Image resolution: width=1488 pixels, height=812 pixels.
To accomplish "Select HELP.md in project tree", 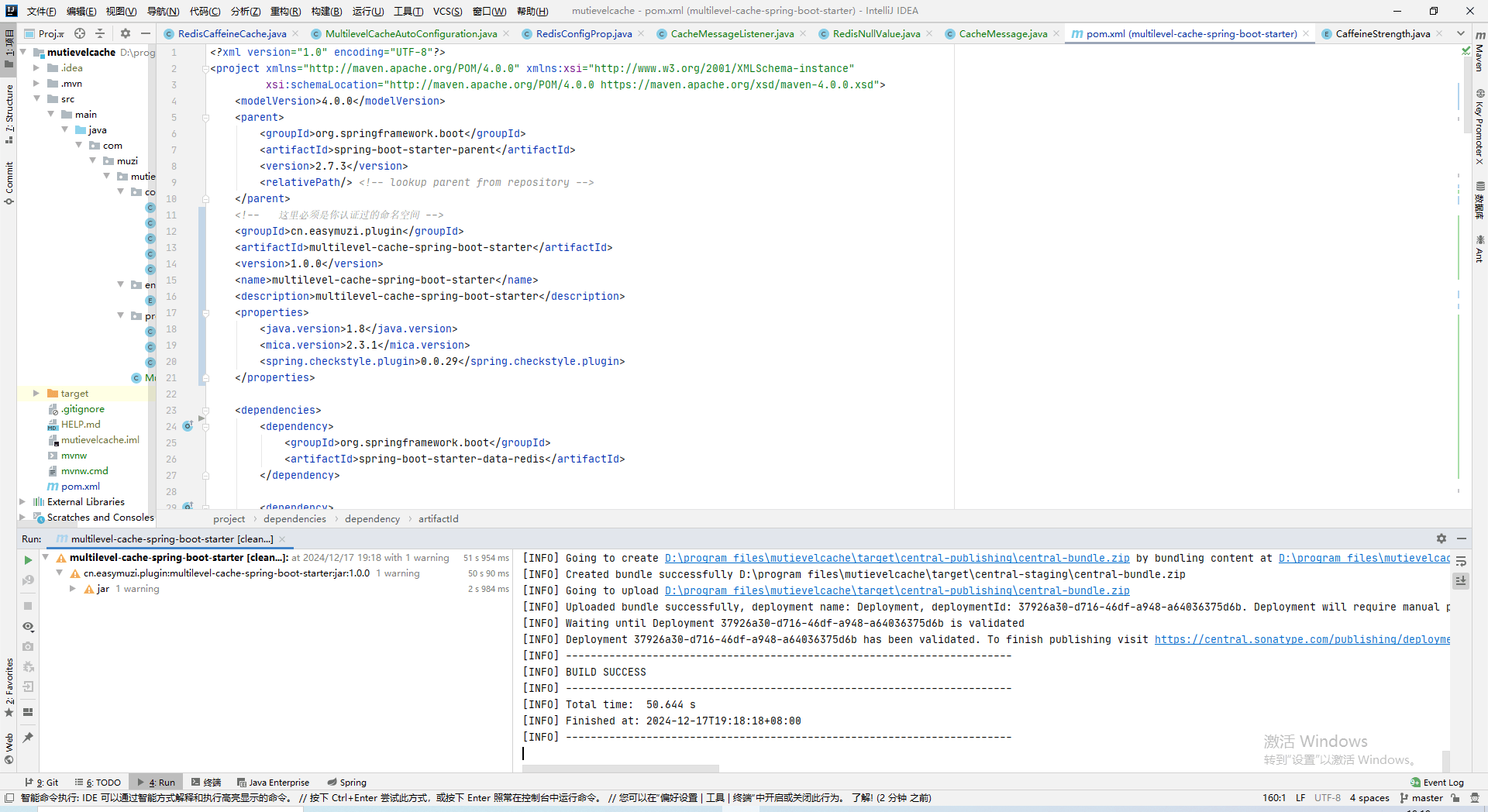I will coord(81,425).
